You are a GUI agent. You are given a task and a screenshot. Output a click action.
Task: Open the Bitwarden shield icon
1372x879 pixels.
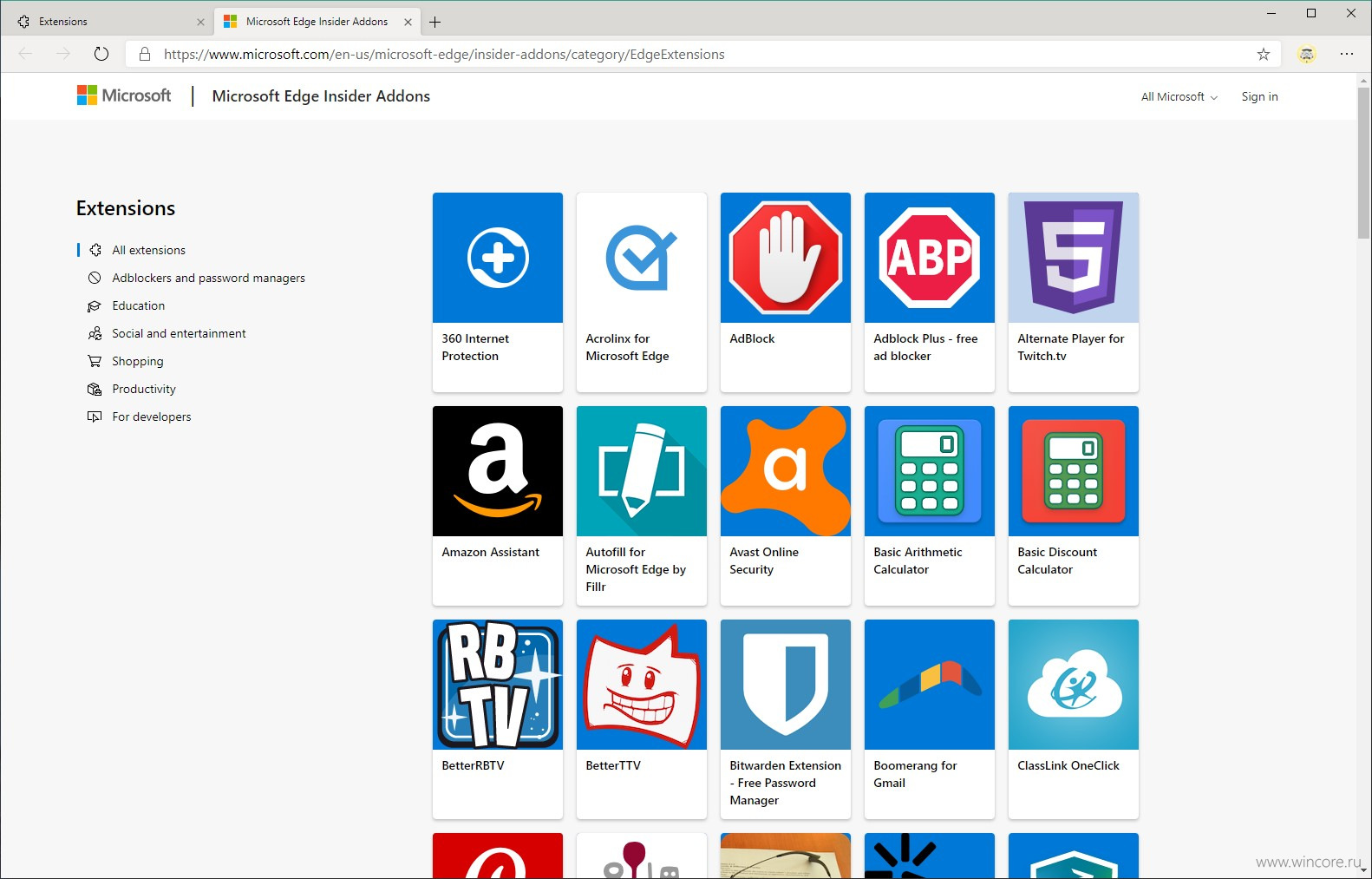pyautogui.click(x=786, y=685)
